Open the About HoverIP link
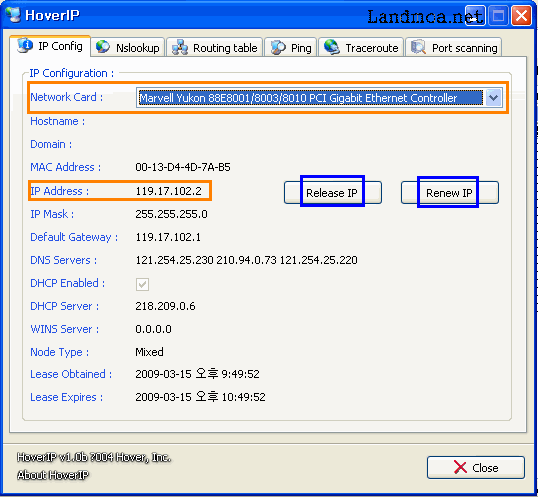The width and height of the screenshot is (538, 497). click(x=53, y=475)
